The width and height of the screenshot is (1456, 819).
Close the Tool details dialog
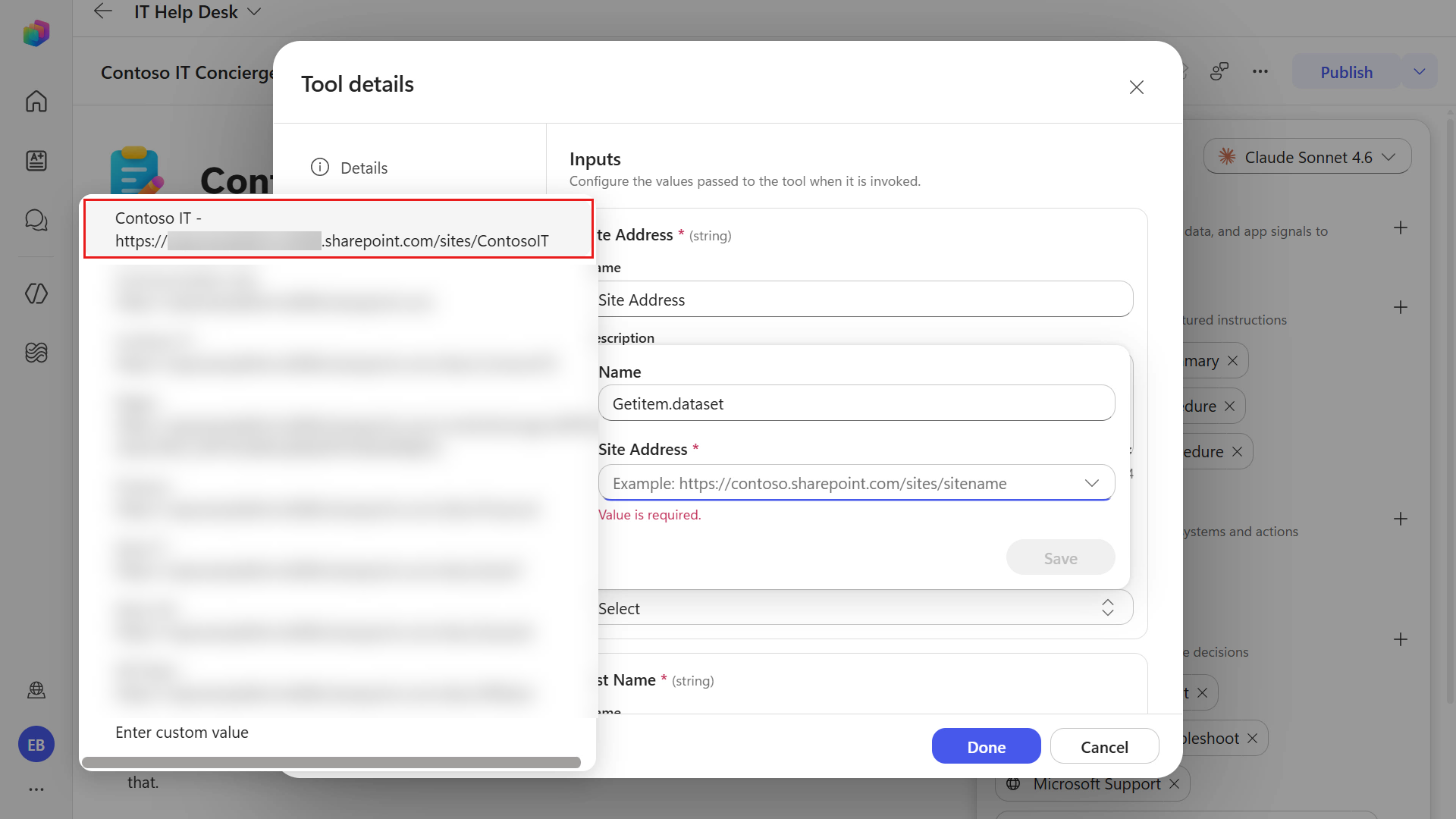tap(1136, 87)
